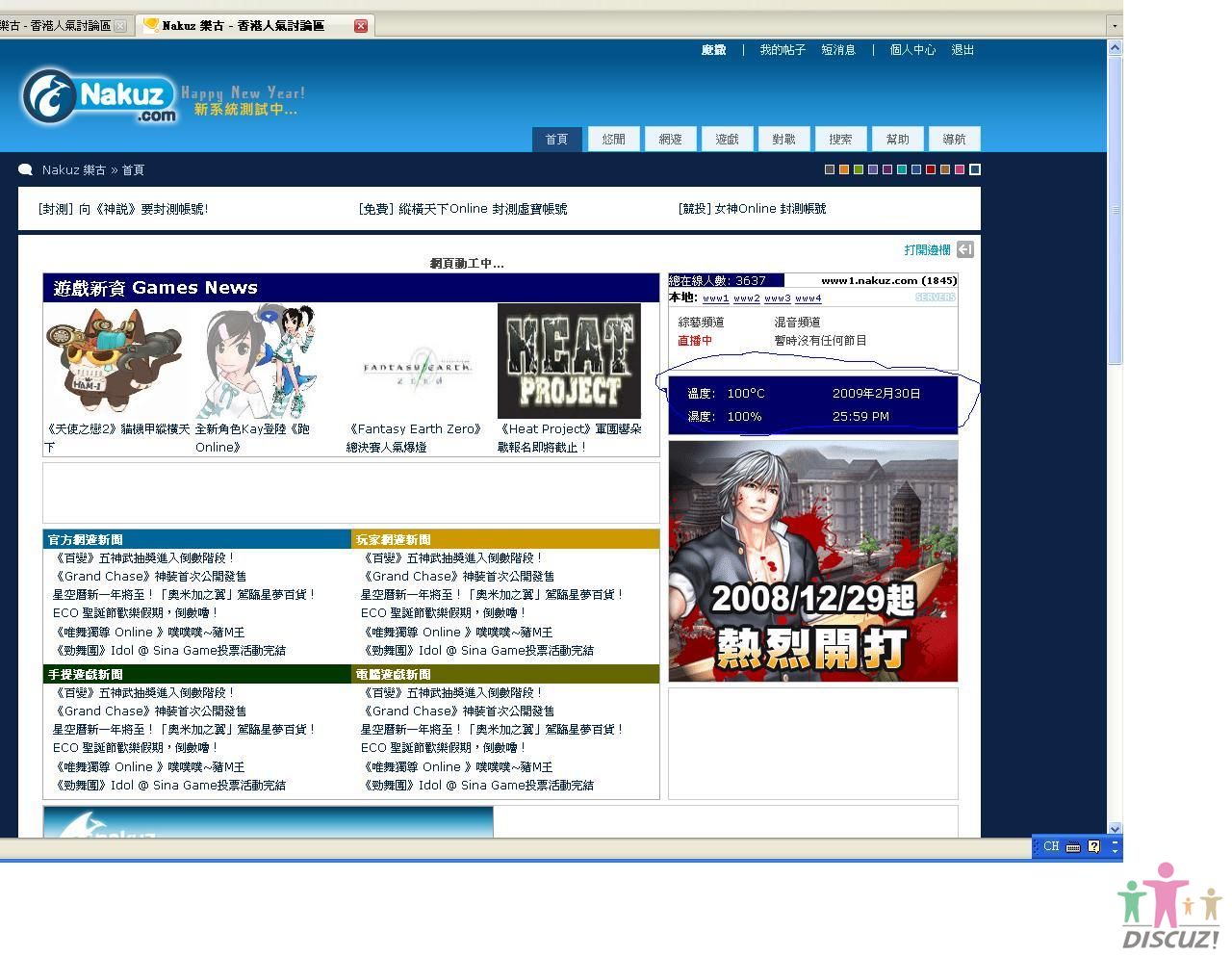Viewport: 1232px width, 957px height.
Task: Go to 個人中心 user center
Action: pos(912,50)
